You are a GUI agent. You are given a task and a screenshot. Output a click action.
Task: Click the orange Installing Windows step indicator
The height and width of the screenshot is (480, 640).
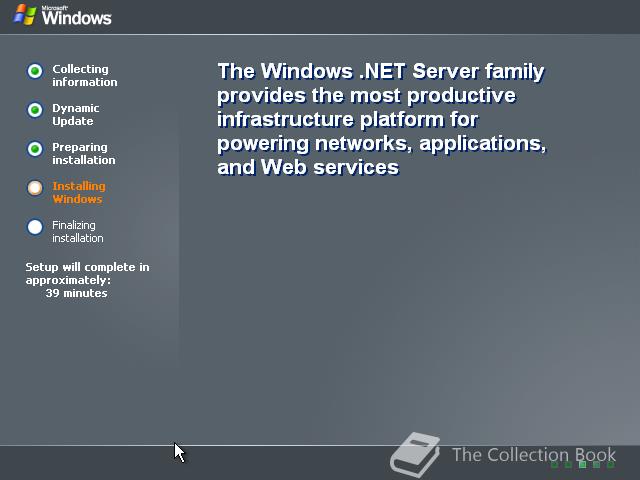(x=35, y=188)
